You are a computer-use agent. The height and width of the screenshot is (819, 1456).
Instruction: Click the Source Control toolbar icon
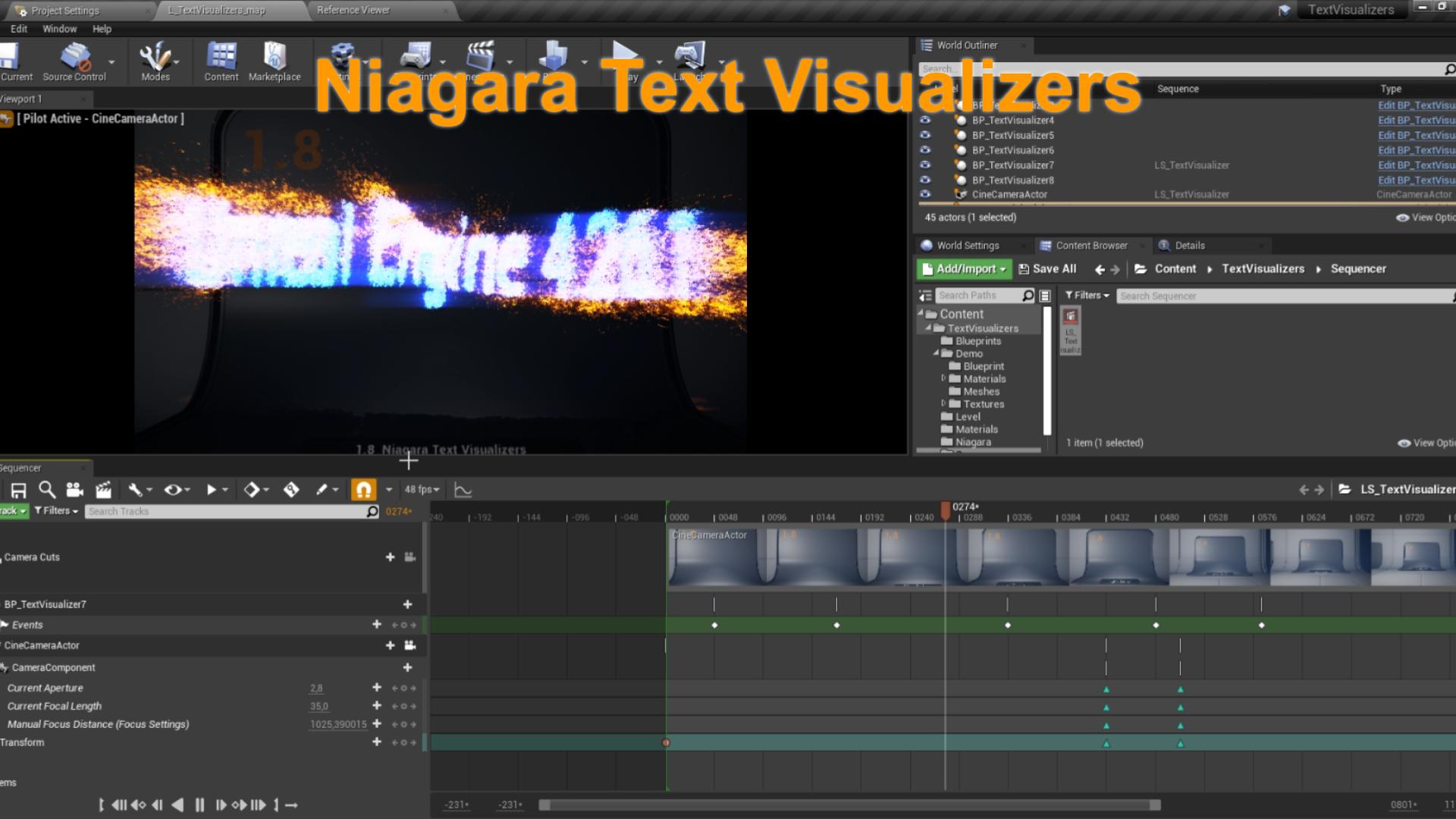click(x=74, y=57)
